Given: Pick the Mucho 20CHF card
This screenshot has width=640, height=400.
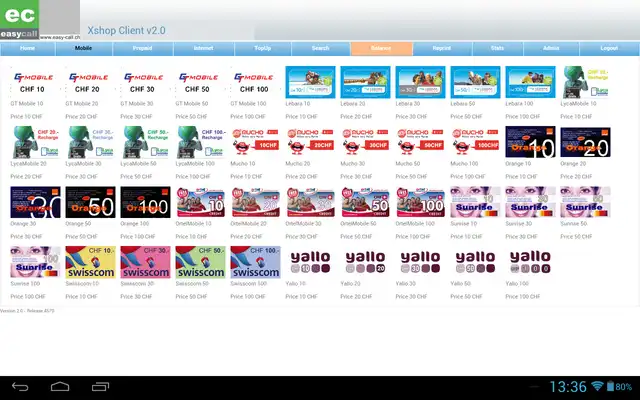Looking at the screenshot, I should pos(310,142).
